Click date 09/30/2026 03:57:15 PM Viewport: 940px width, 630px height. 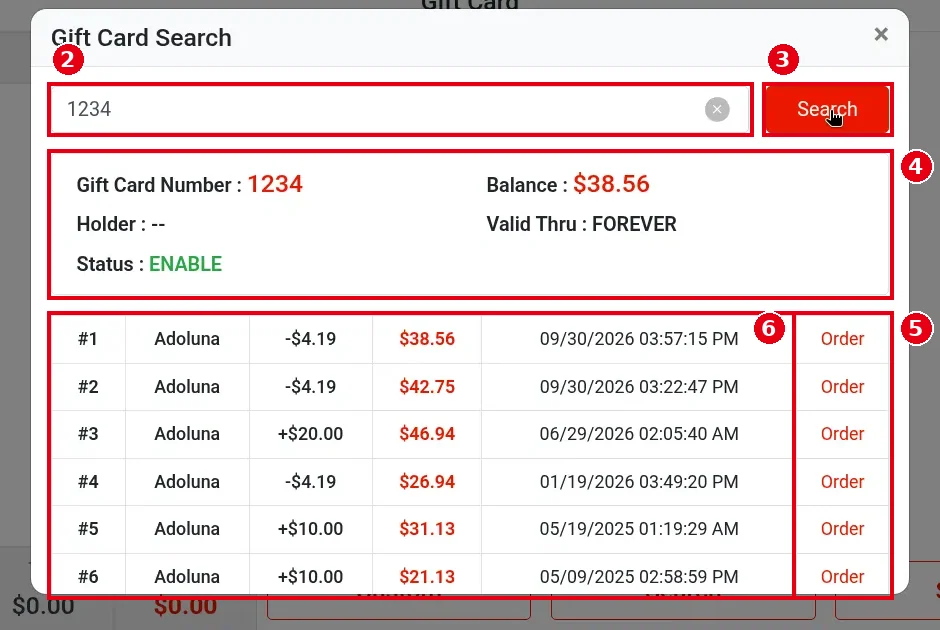[638, 339]
